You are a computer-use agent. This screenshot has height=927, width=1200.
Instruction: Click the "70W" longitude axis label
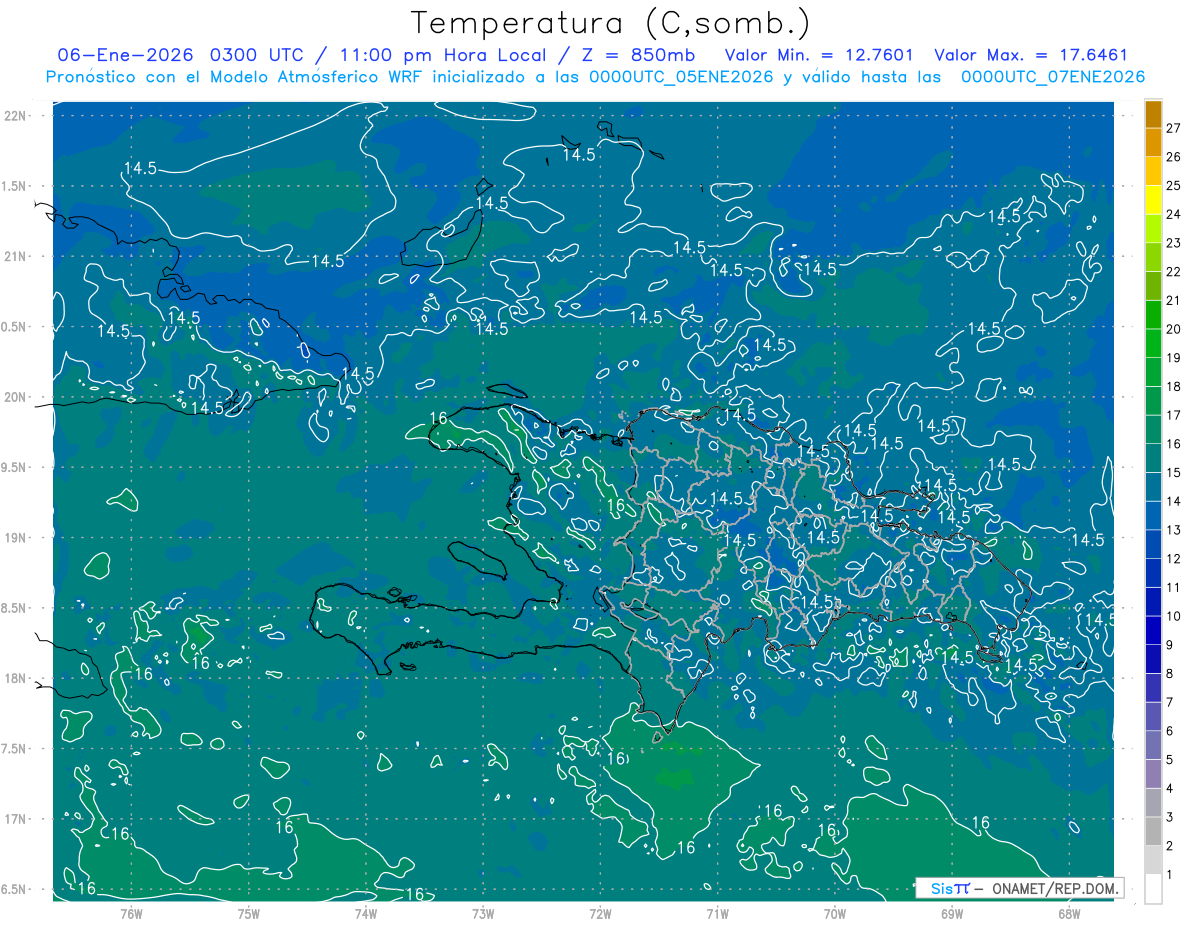(x=834, y=913)
